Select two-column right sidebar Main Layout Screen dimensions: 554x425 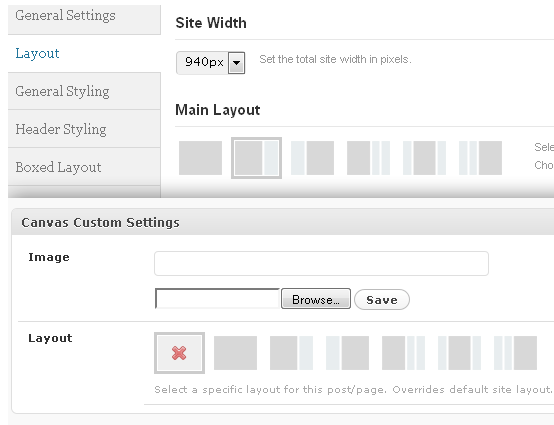[x=257, y=158]
